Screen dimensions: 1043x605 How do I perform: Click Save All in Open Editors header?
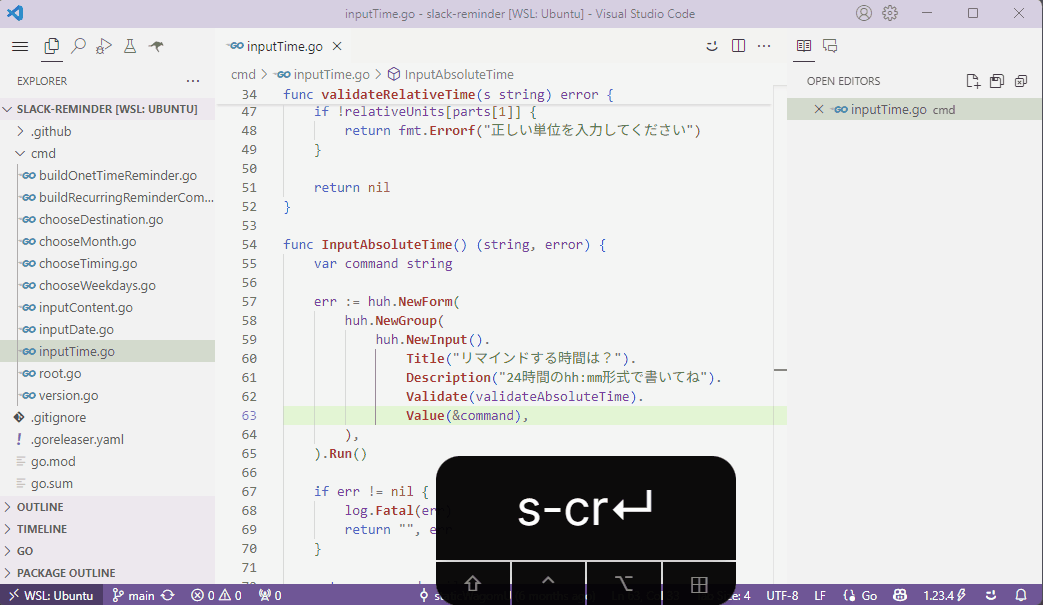996,81
